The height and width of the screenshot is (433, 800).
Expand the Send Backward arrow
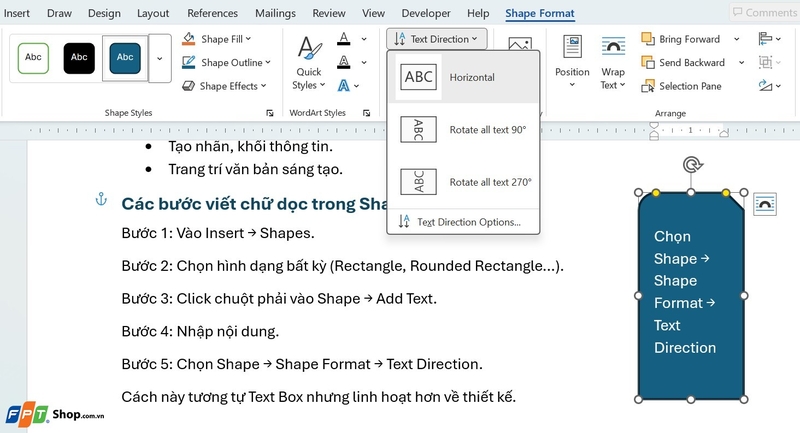741,63
